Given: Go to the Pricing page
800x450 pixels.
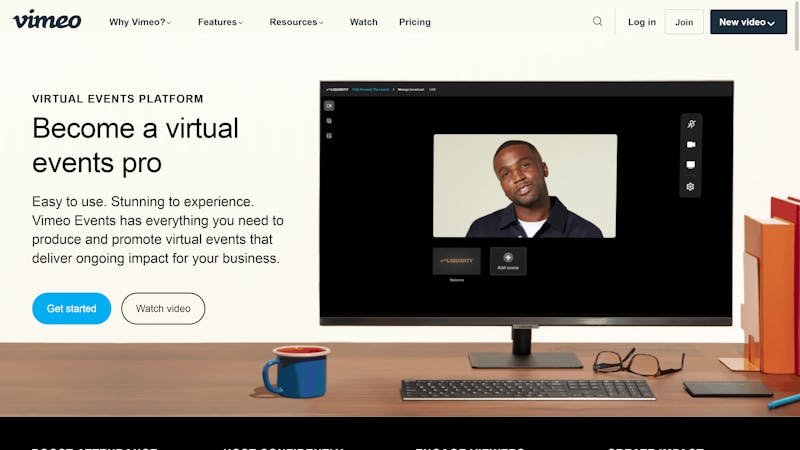Looking at the screenshot, I should pos(415,22).
